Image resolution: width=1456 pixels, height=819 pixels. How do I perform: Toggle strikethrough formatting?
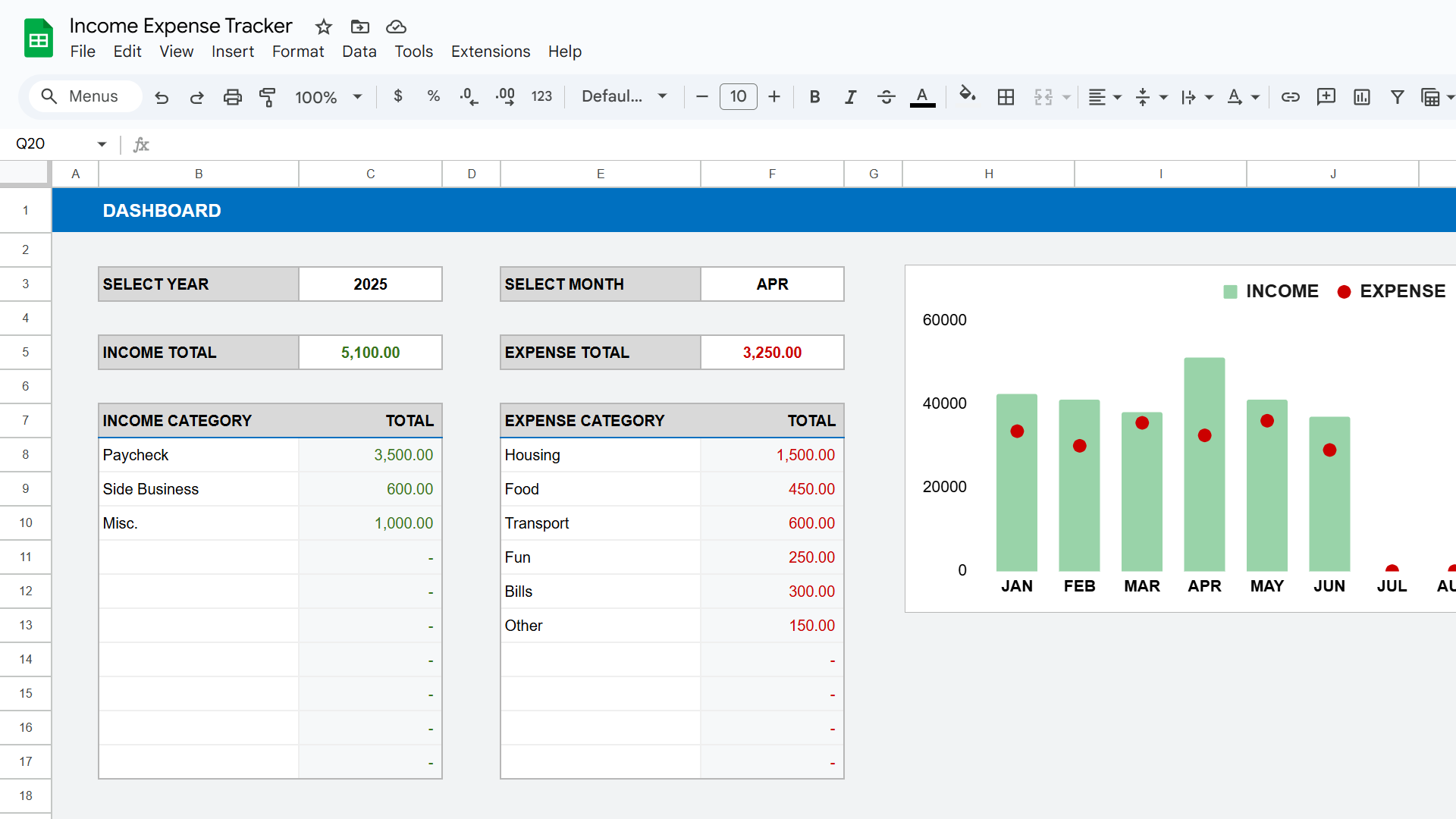tap(886, 97)
